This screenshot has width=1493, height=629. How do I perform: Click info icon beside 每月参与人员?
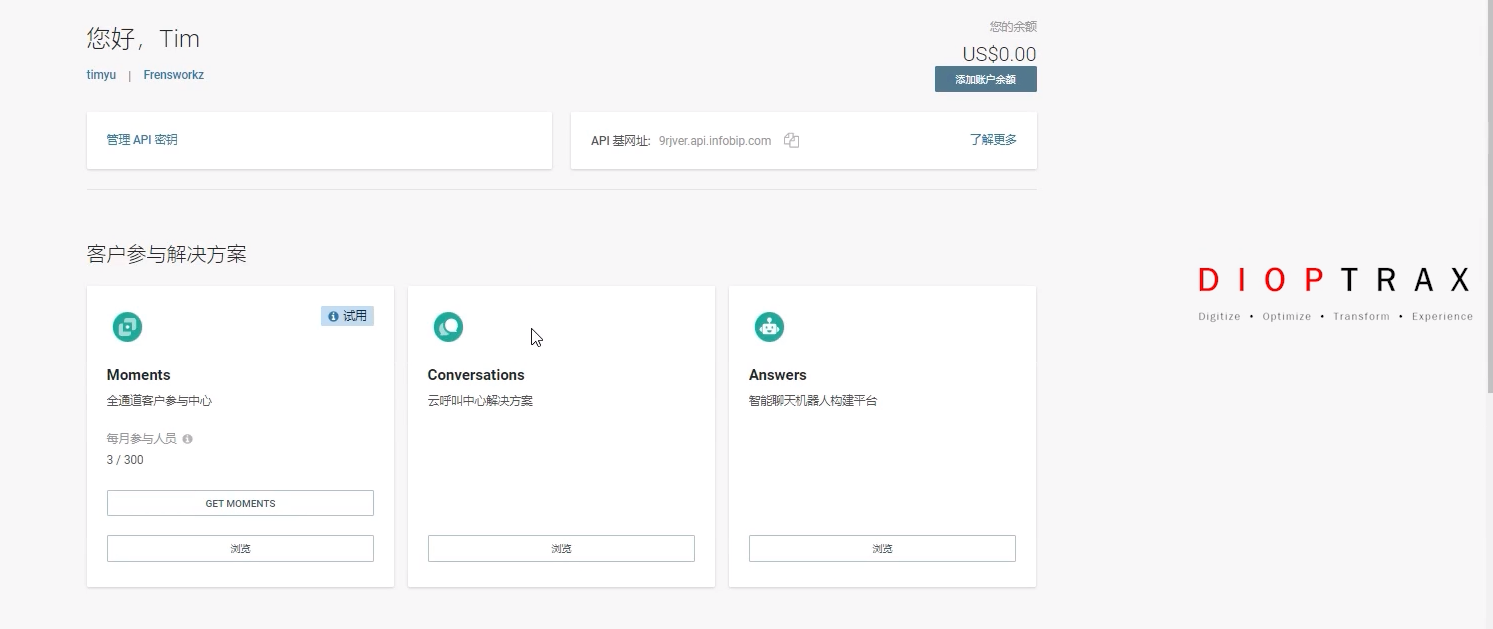187,439
